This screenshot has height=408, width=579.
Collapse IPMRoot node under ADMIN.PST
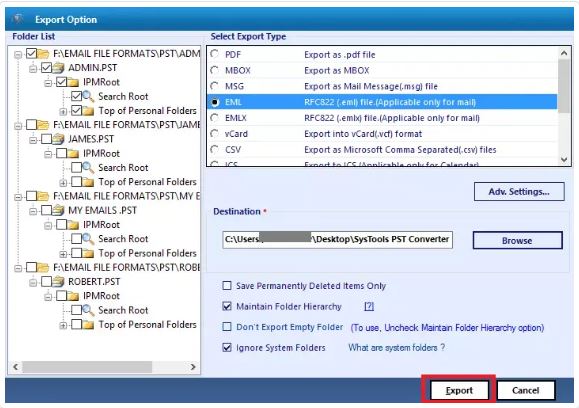point(48,83)
